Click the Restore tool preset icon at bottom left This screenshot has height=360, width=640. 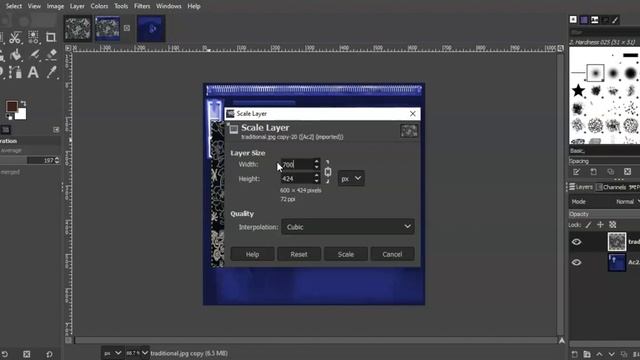pos(4,354)
